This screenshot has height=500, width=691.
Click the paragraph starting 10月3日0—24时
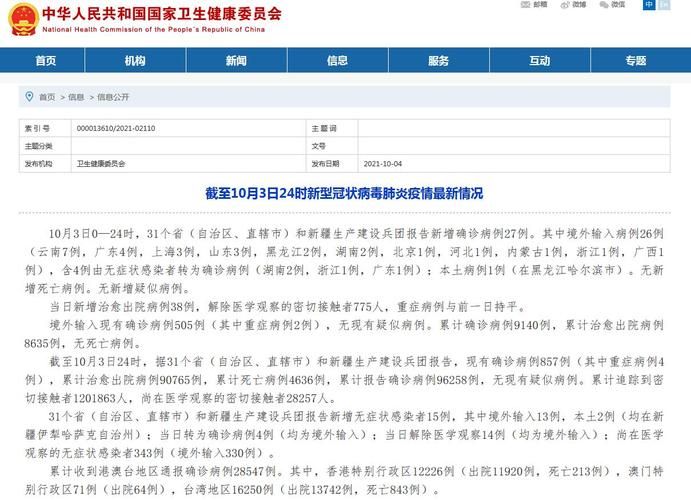[x=344, y=261]
